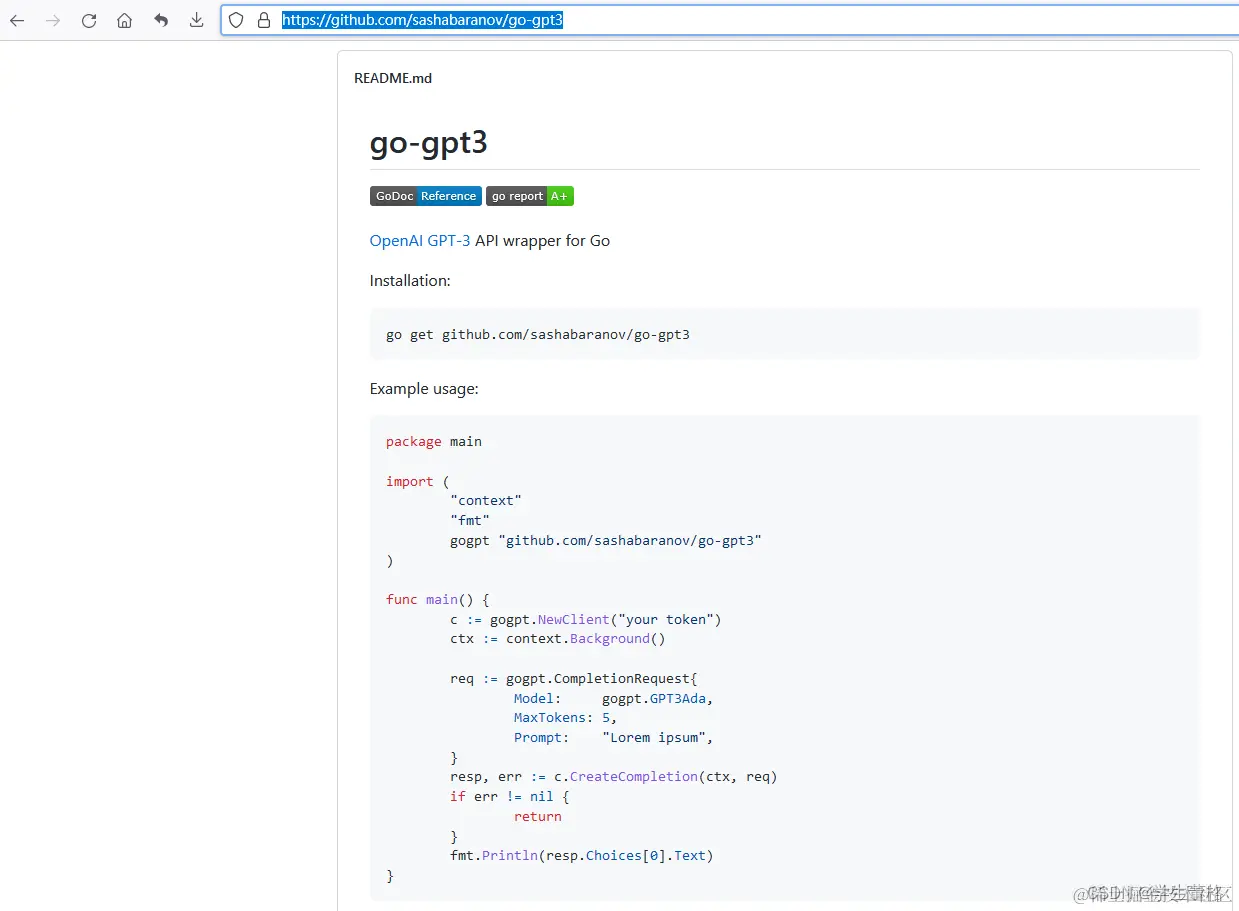Screen dimensions: 1239x911
Task: Click the go-gpt3 heading
Action: point(429,143)
